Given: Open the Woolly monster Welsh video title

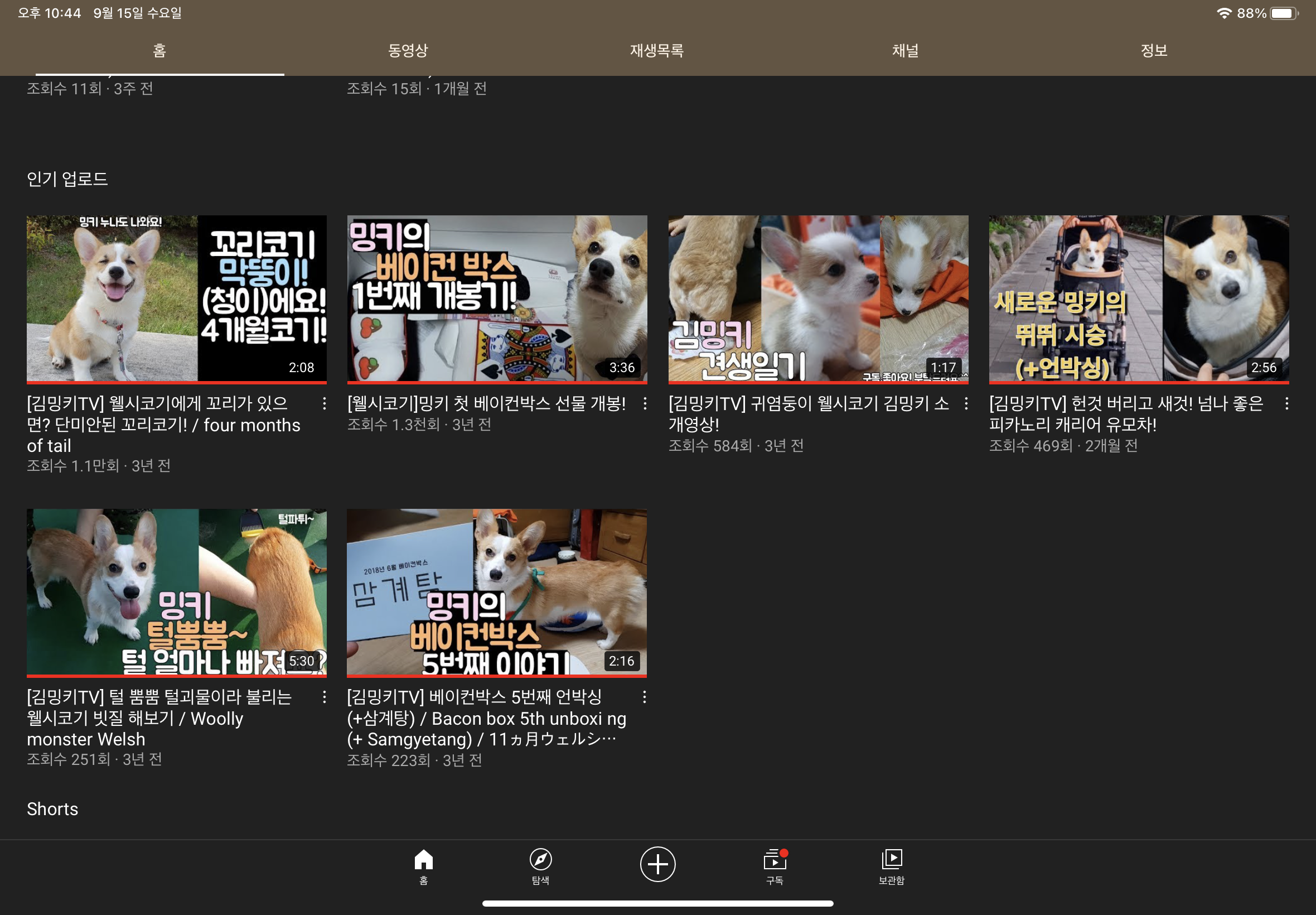Looking at the screenshot, I should tap(159, 718).
